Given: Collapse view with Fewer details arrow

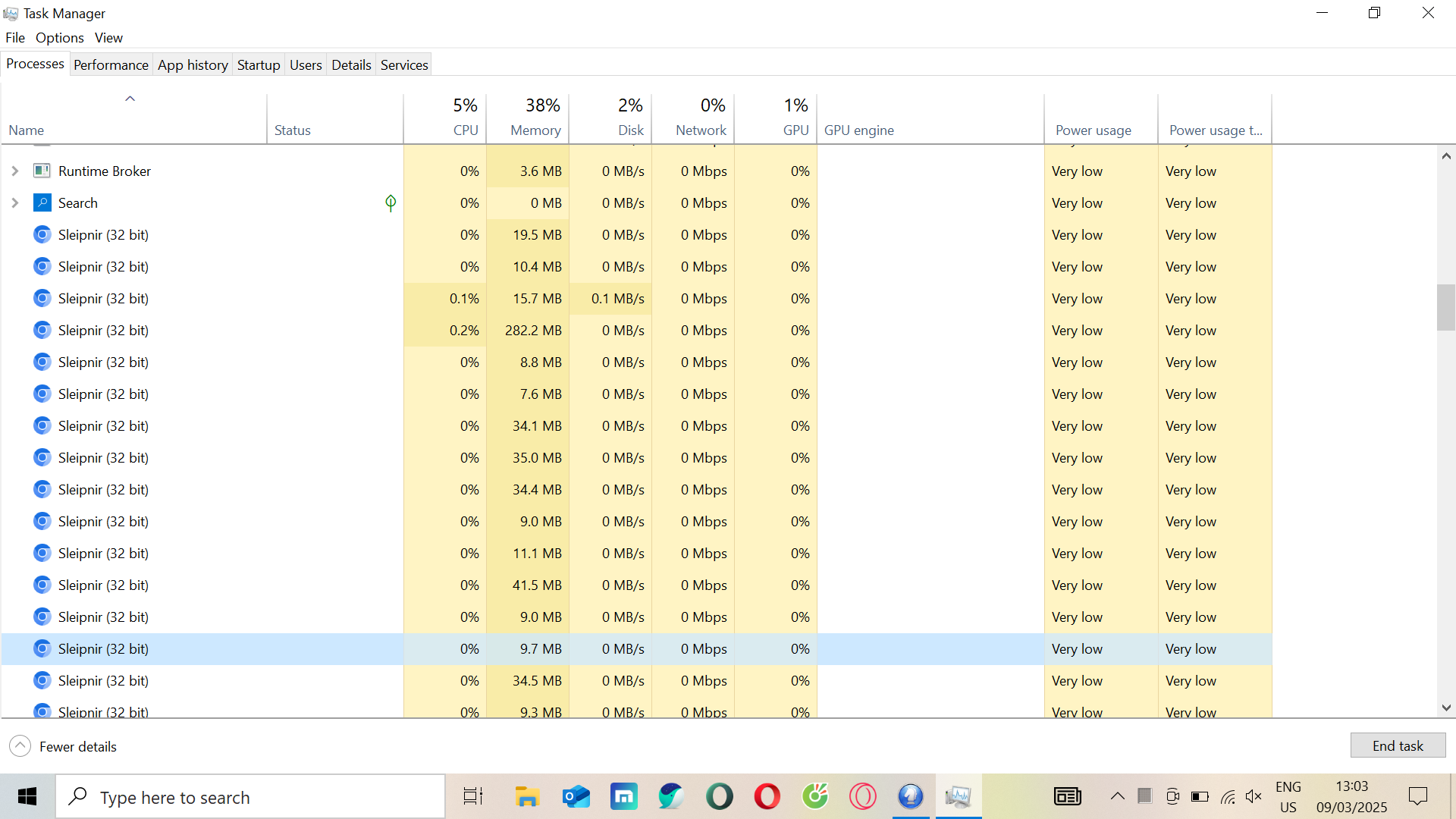Looking at the screenshot, I should coord(20,746).
